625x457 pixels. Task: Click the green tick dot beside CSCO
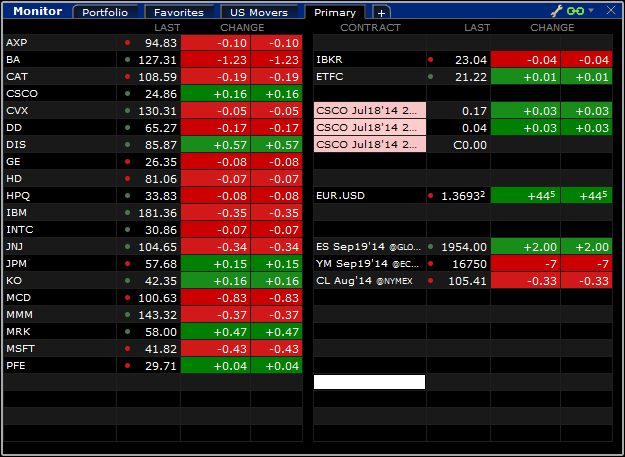coord(128,94)
